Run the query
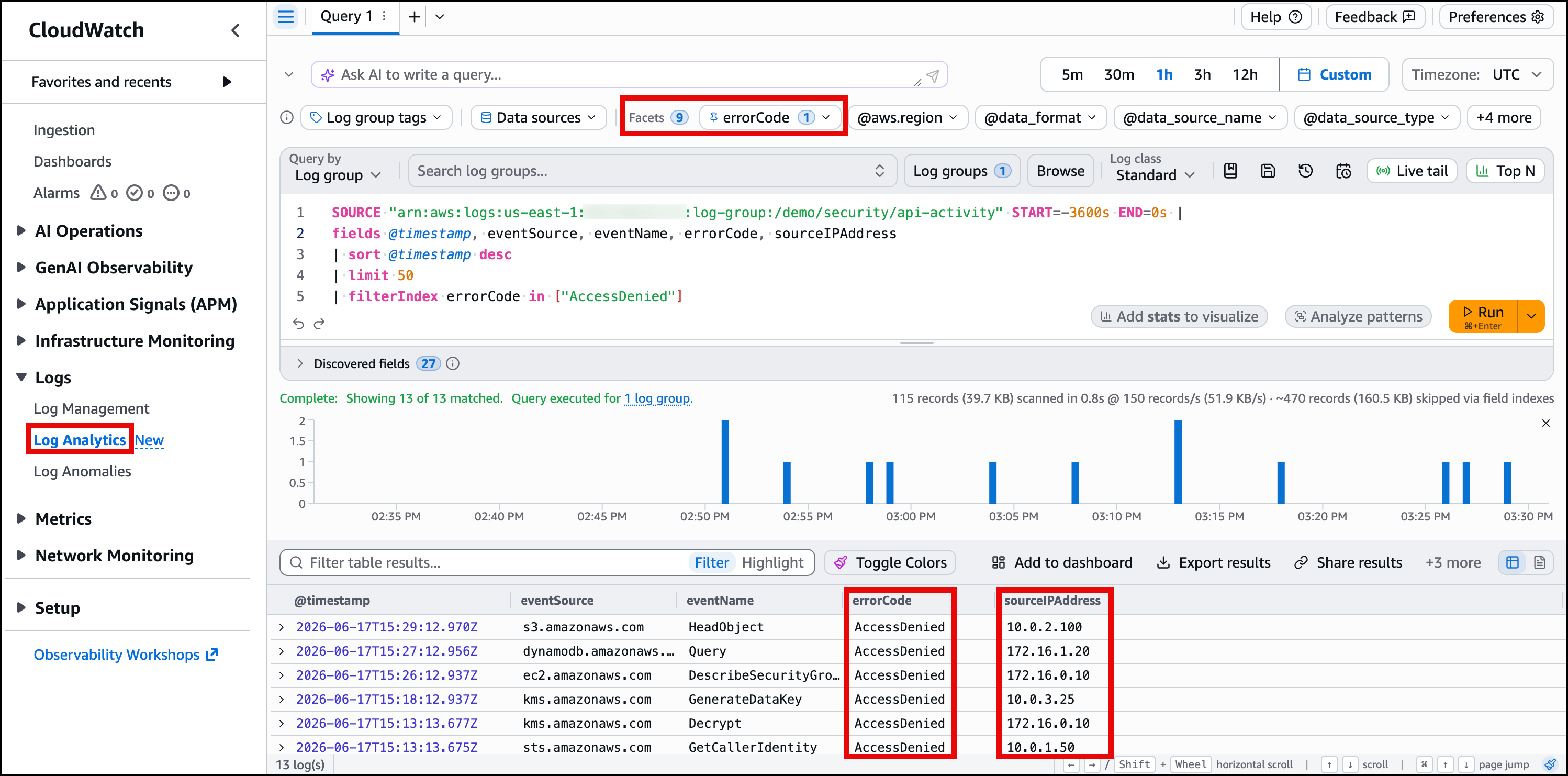Image resolution: width=1568 pixels, height=776 pixels. (x=1483, y=316)
